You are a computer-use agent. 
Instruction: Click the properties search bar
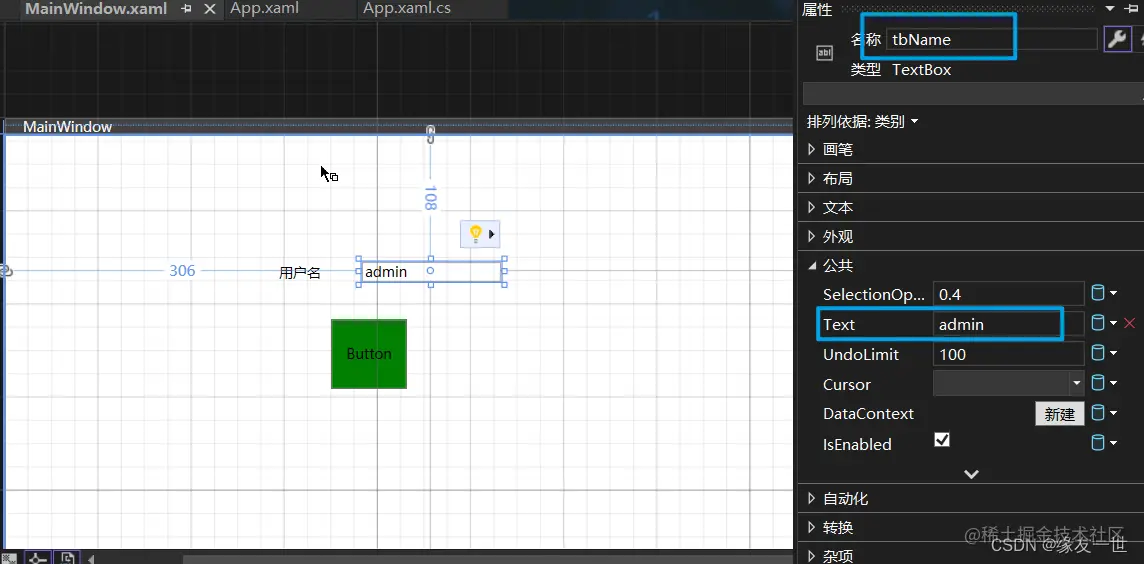[x=973, y=94]
